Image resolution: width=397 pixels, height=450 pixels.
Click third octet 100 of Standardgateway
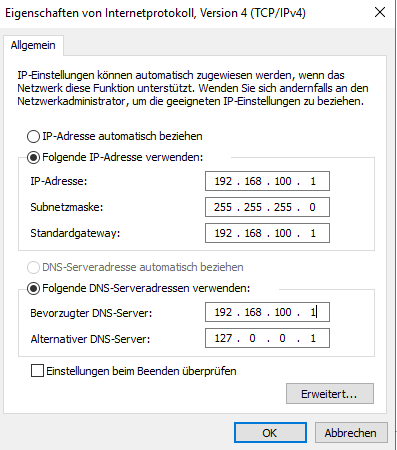(283, 233)
